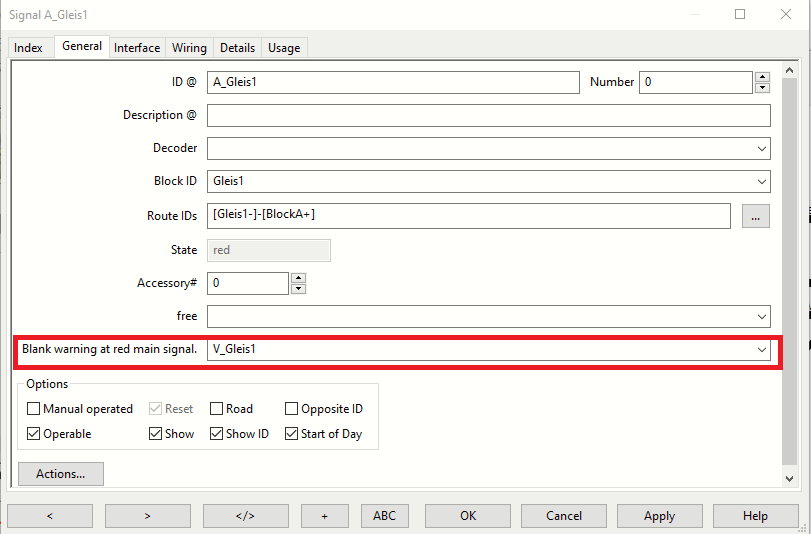Enable the Manual operated checkbox

[x=35, y=409]
